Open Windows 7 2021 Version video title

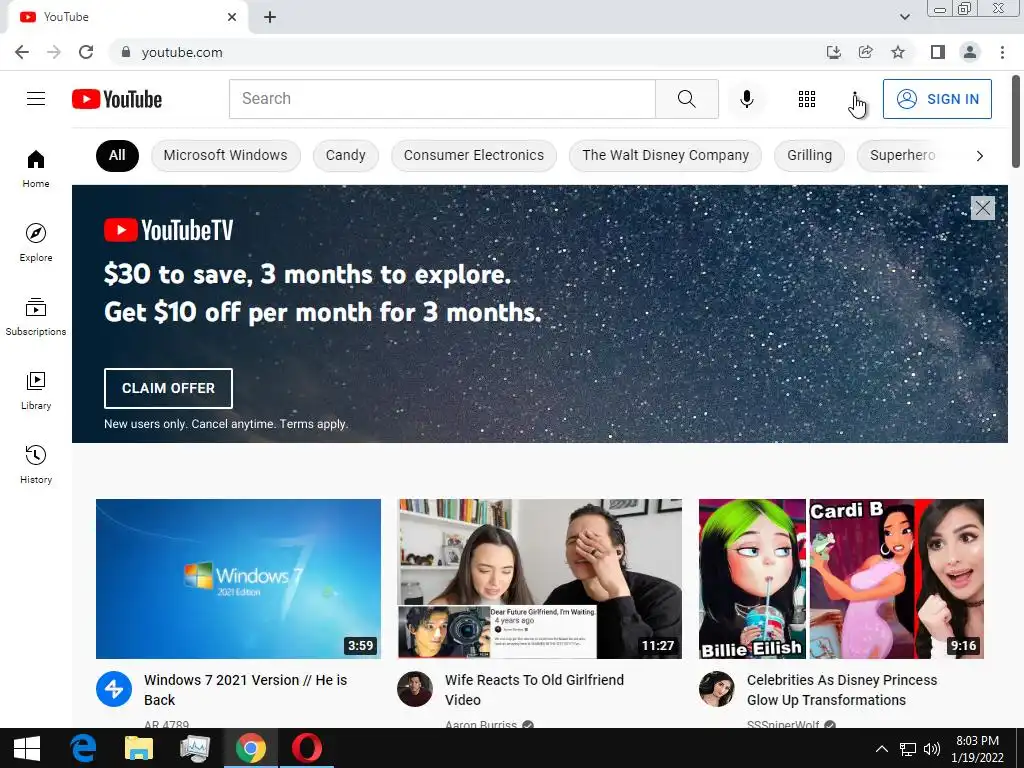pos(246,690)
